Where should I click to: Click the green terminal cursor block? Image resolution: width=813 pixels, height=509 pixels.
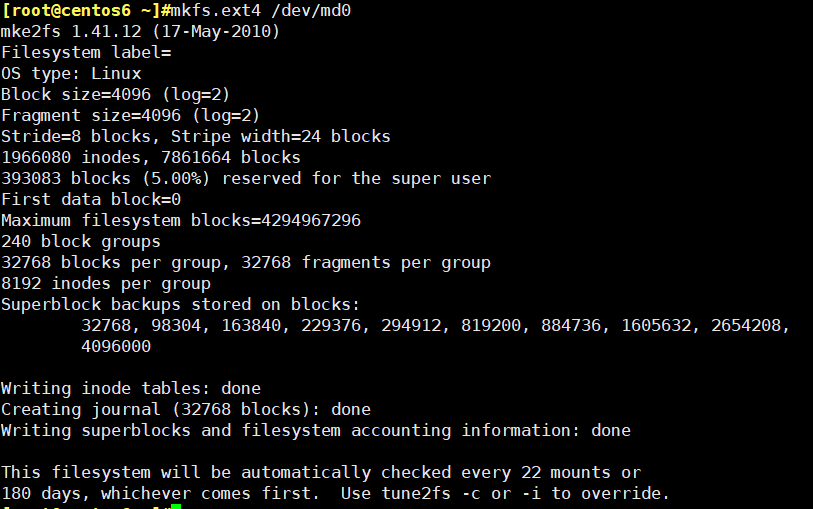pos(176,506)
